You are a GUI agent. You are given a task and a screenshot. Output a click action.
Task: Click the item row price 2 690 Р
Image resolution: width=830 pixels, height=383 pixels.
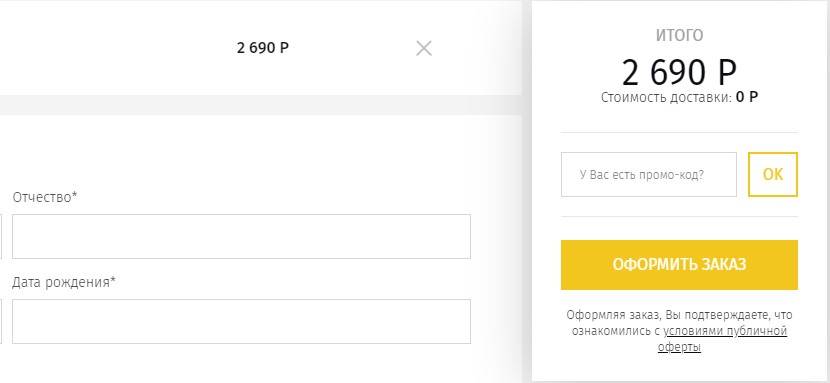coord(263,48)
